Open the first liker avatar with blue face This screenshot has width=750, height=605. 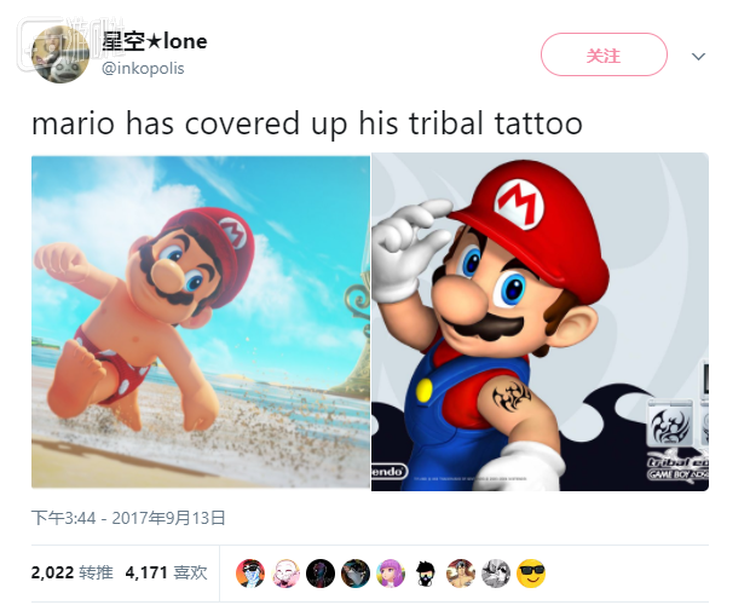pyautogui.click(x=250, y=573)
